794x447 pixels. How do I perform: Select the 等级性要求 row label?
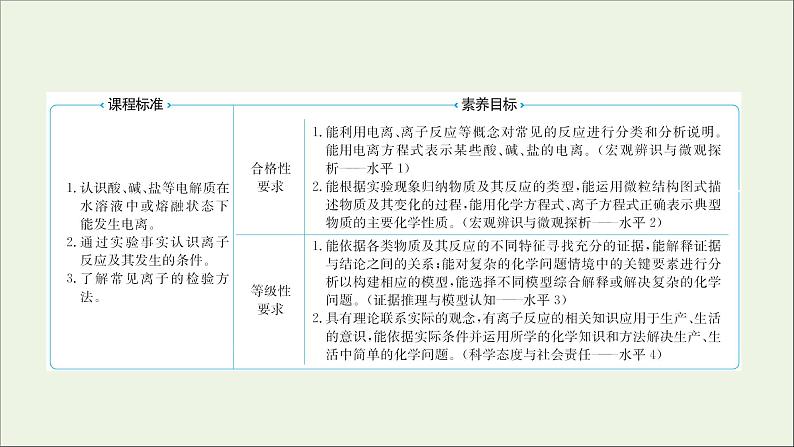(270, 300)
